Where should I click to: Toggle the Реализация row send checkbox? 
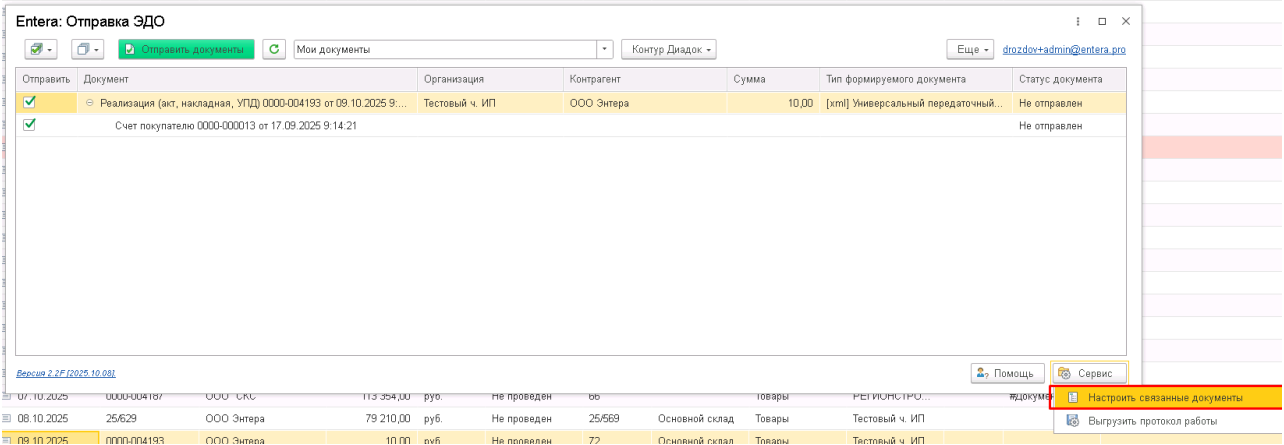coord(29,102)
